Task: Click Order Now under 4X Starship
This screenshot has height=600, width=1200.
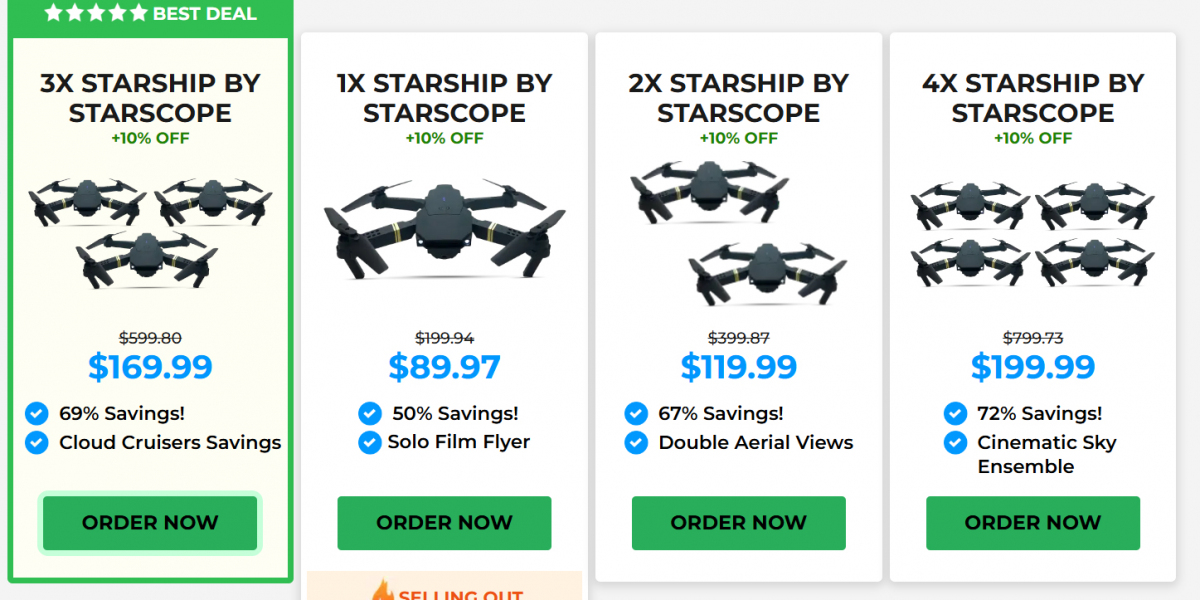Action: tap(1032, 523)
